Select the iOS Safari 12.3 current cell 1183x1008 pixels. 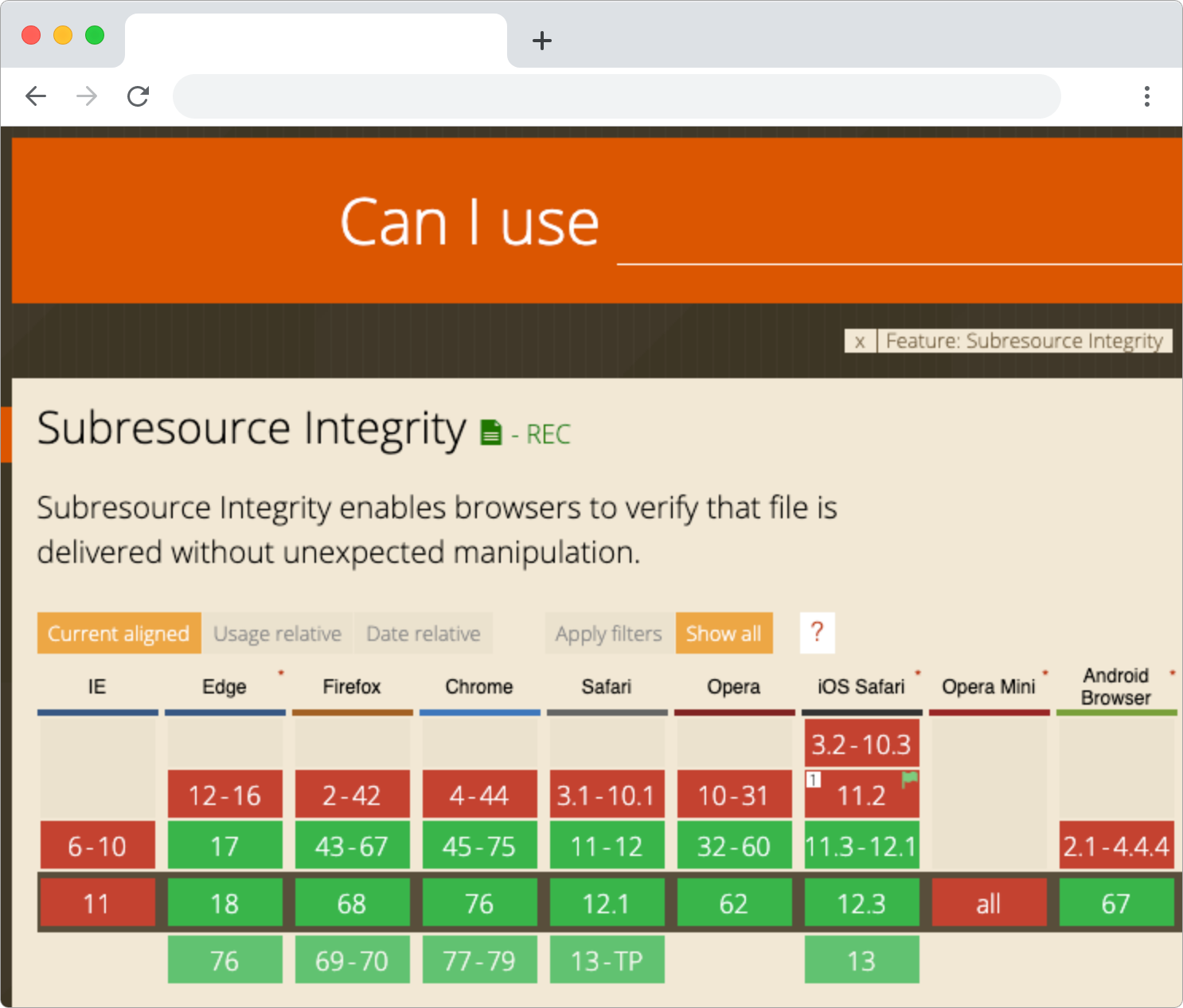click(861, 903)
